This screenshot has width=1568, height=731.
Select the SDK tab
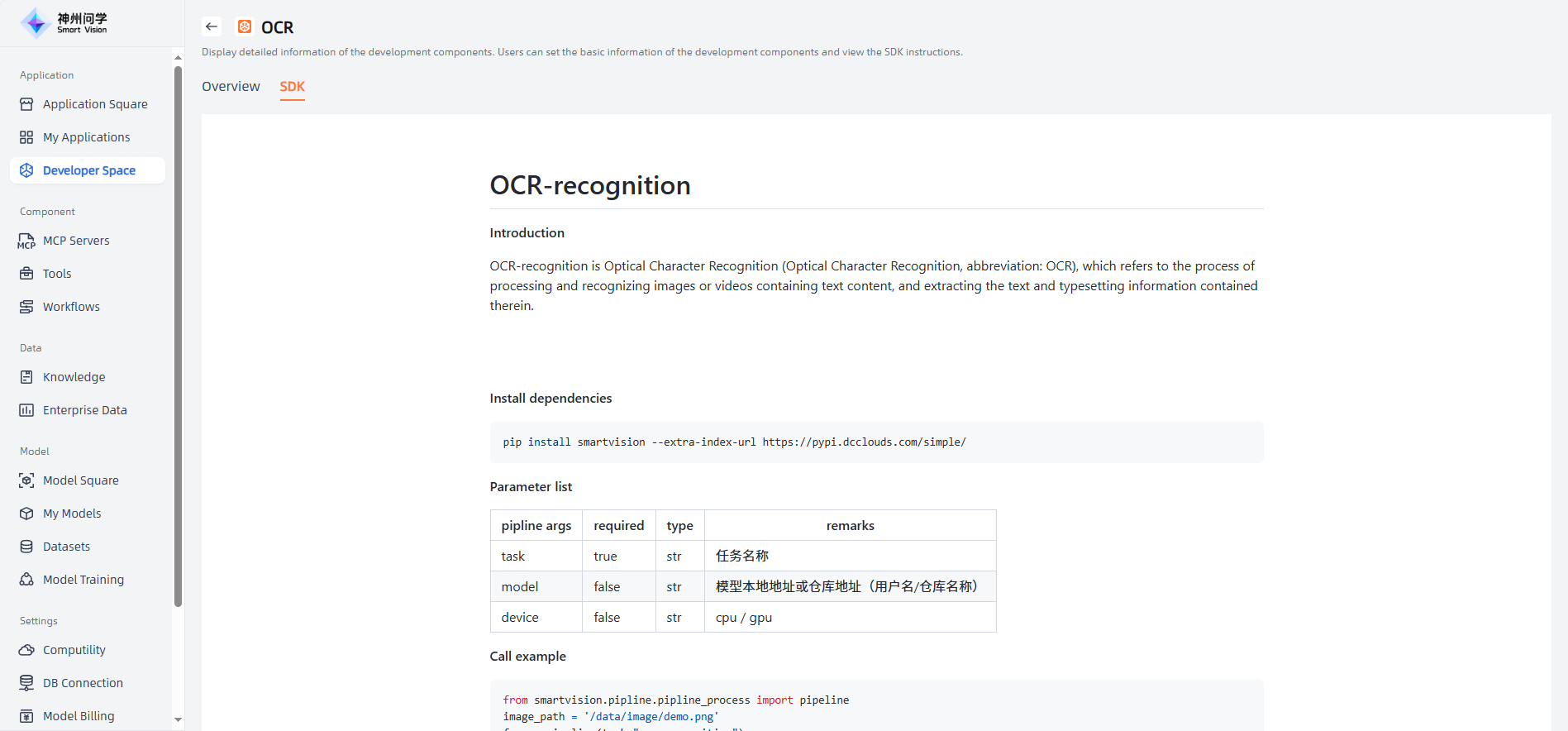pyautogui.click(x=292, y=87)
